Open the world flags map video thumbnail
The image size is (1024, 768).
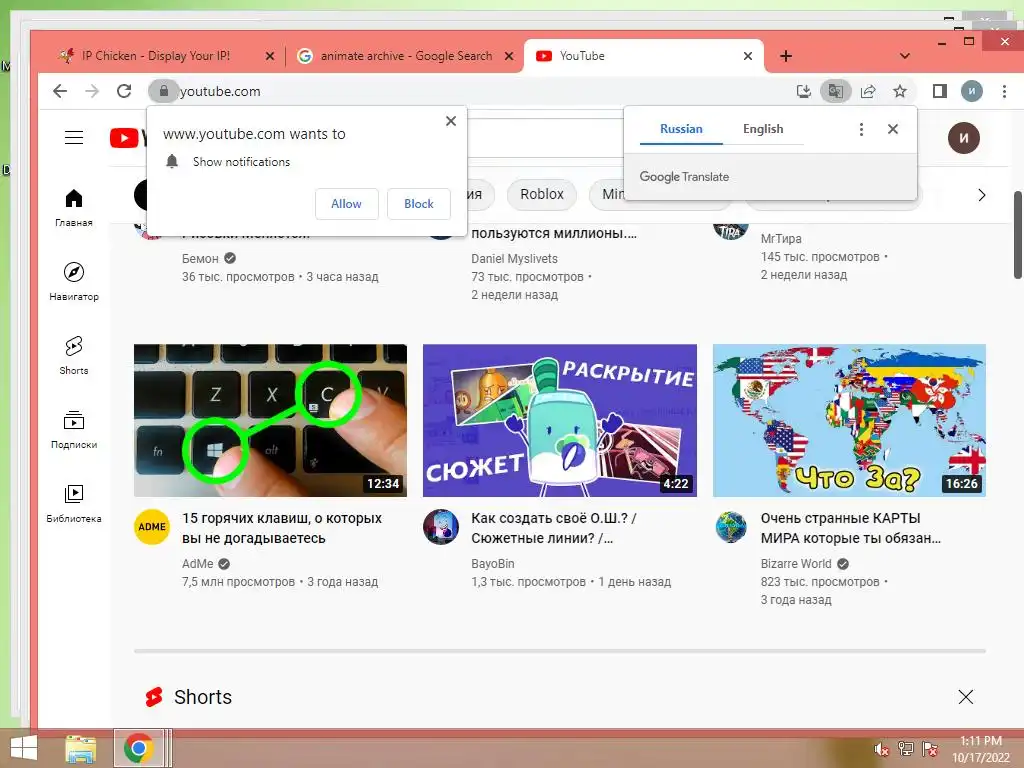coord(849,421)
